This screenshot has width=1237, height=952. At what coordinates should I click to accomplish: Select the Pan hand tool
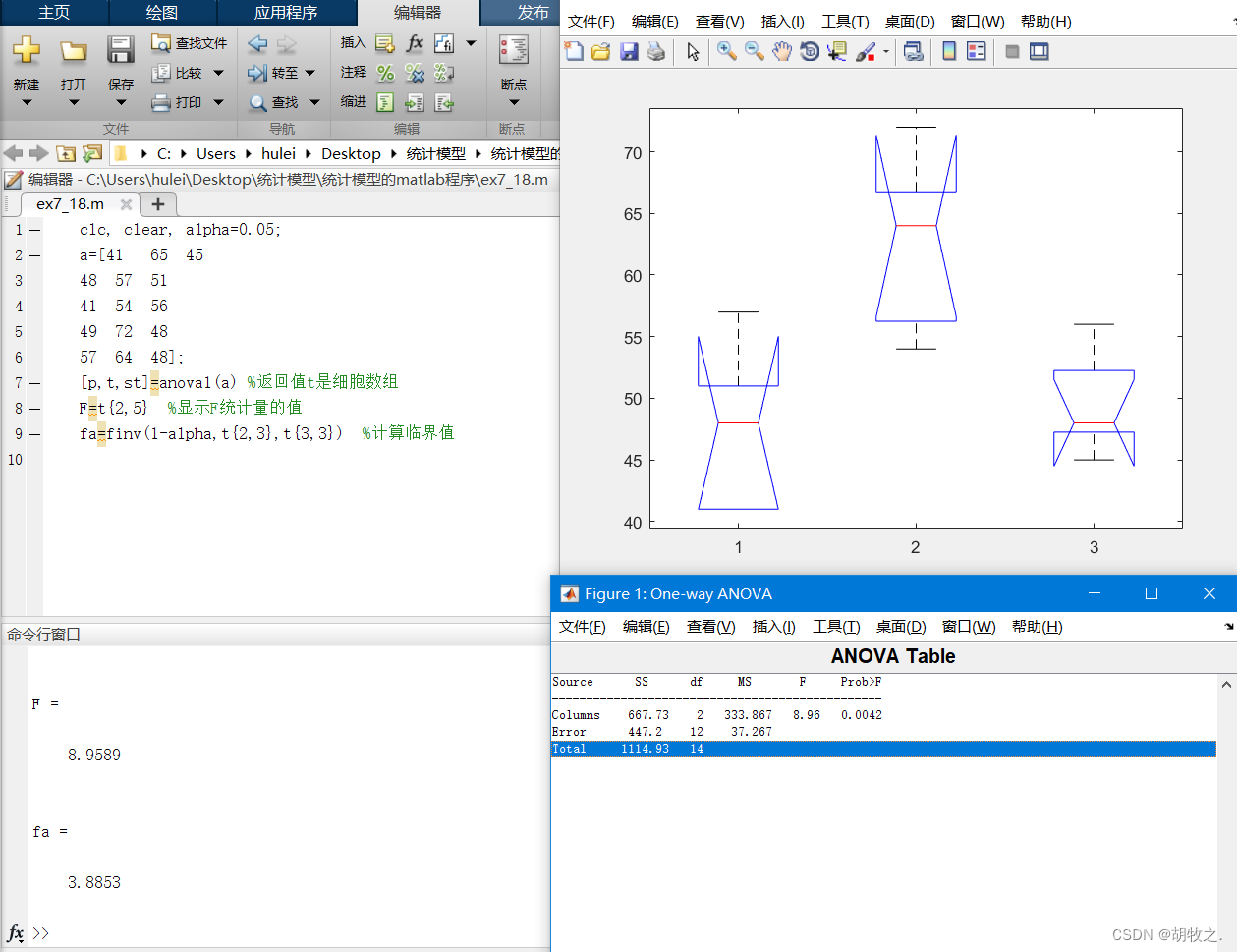tap(782, 51)
